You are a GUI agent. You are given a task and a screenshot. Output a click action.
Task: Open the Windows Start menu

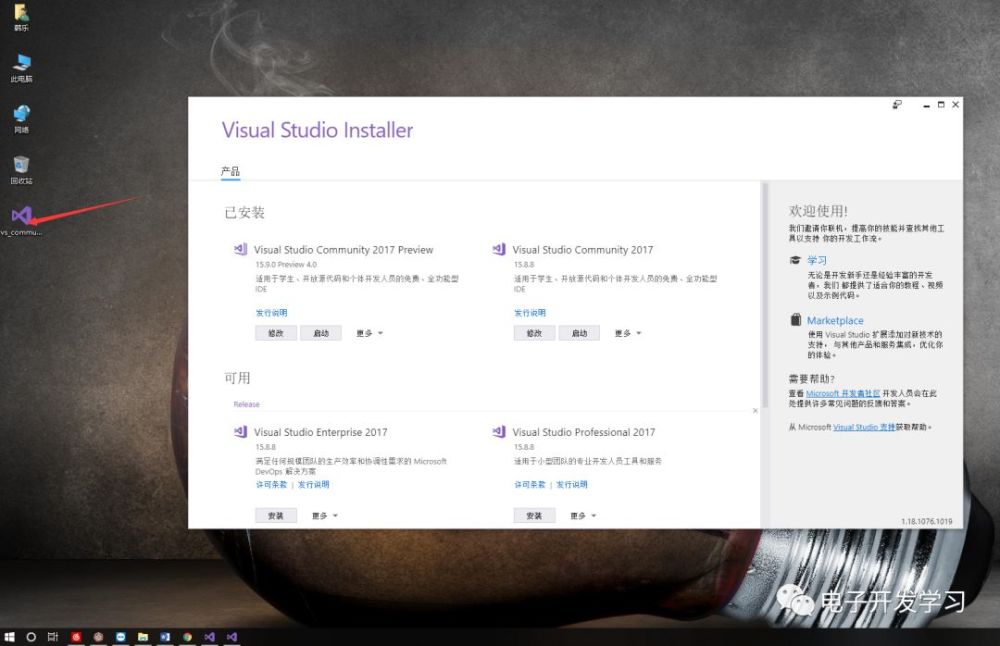click(10, 636)
